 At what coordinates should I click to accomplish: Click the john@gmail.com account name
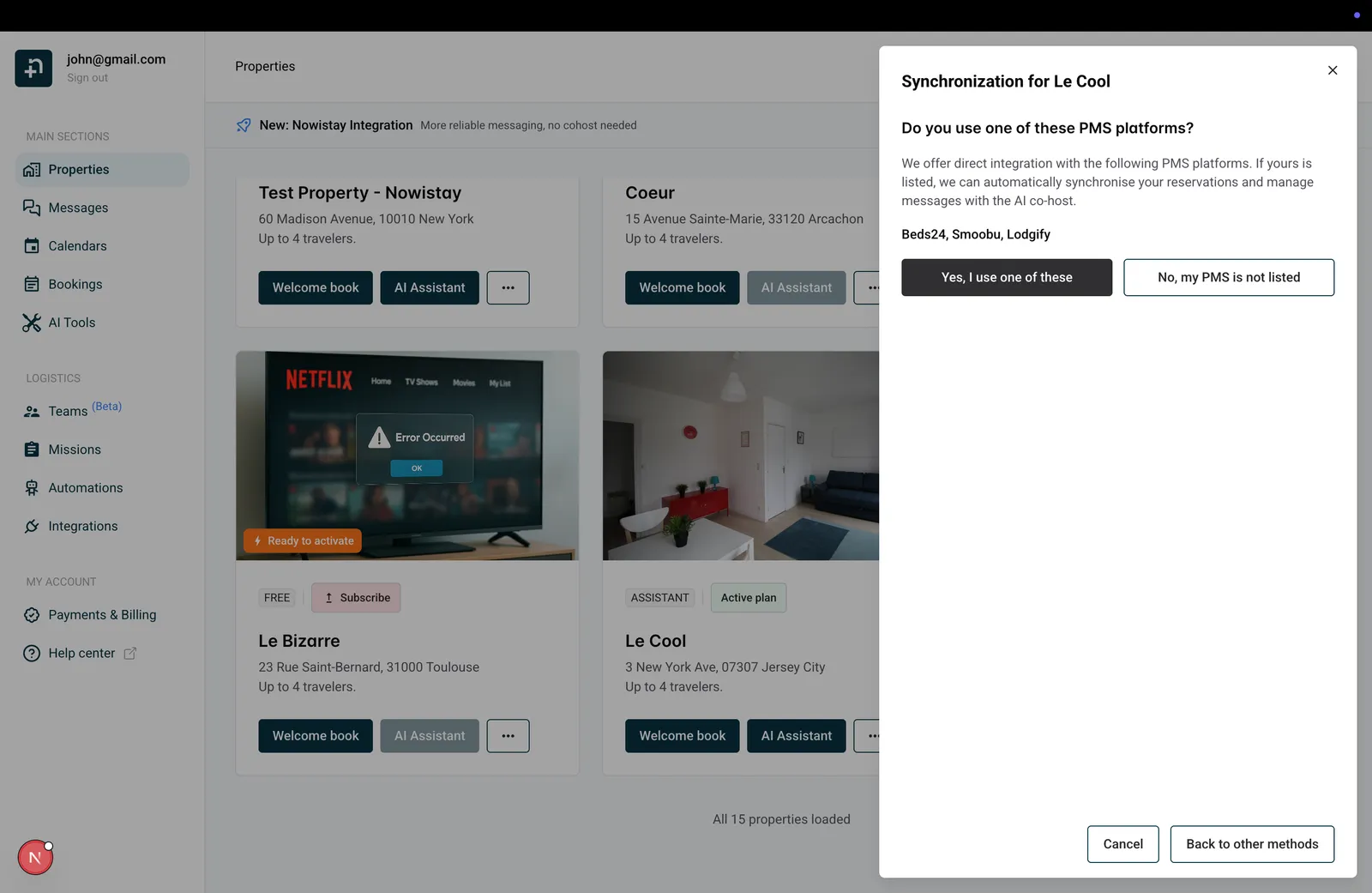pos(116,59)
